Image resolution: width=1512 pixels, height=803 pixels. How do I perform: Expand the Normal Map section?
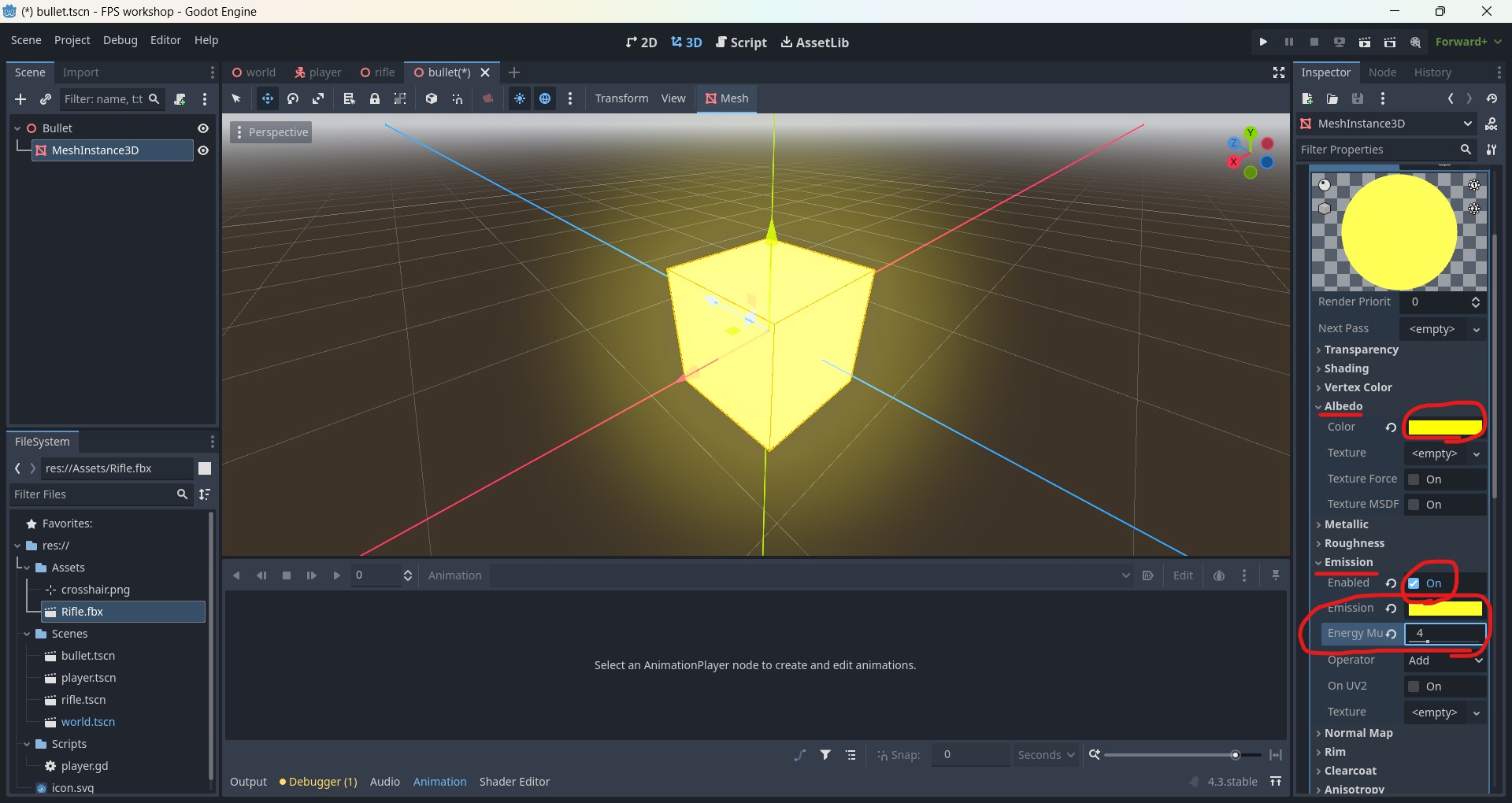tap(1358, 733)
